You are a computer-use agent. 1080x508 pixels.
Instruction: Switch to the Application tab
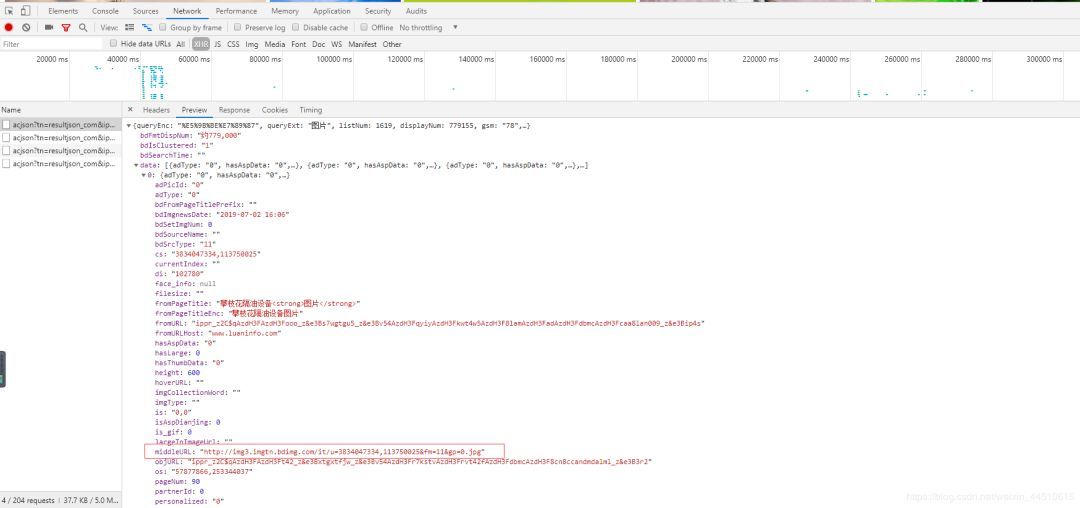tap(331, 11)
